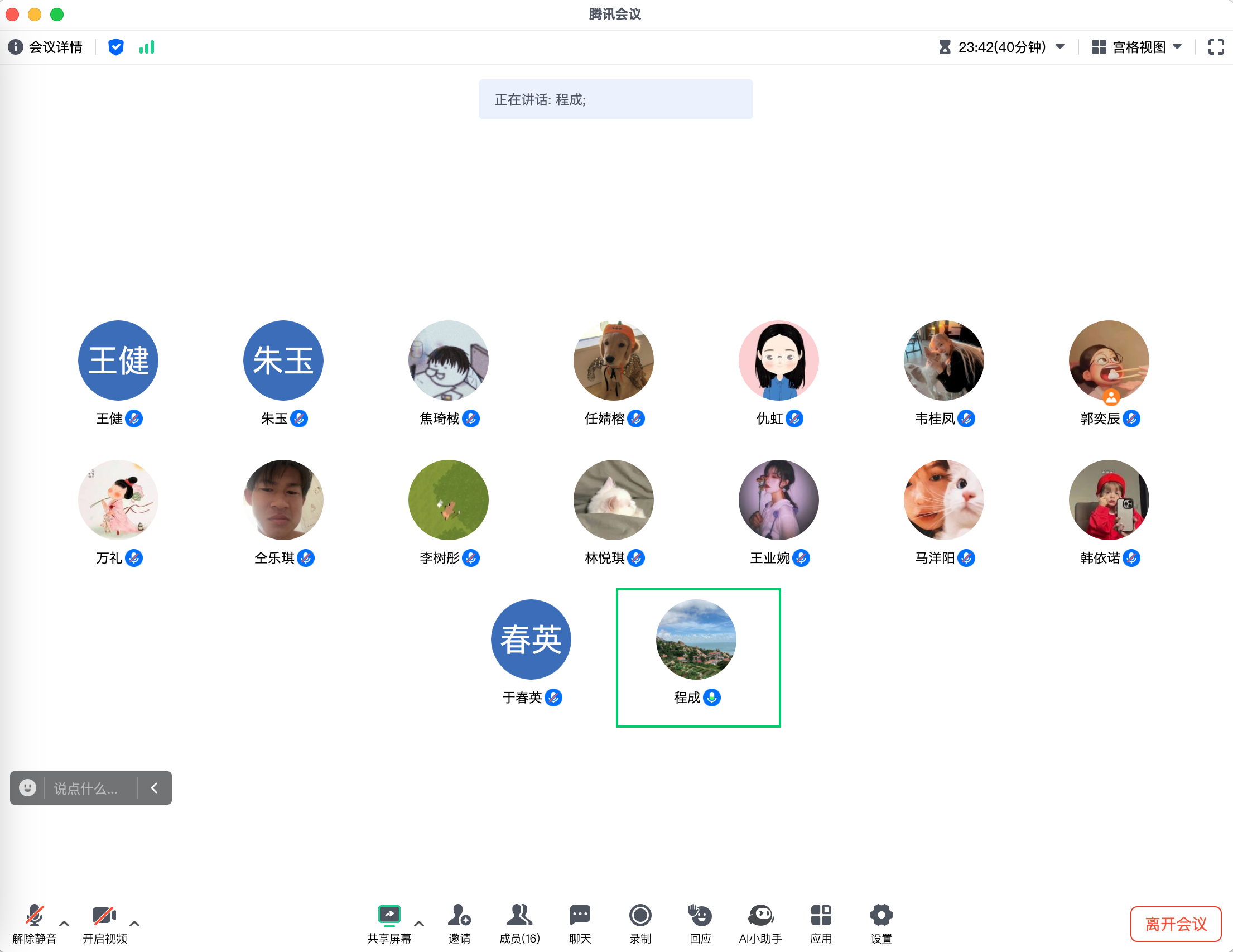Viewport: 1233px width, 952px height.
Task: Enter full screen mode
Action: pyautogui.click(x=1216, y=47)
